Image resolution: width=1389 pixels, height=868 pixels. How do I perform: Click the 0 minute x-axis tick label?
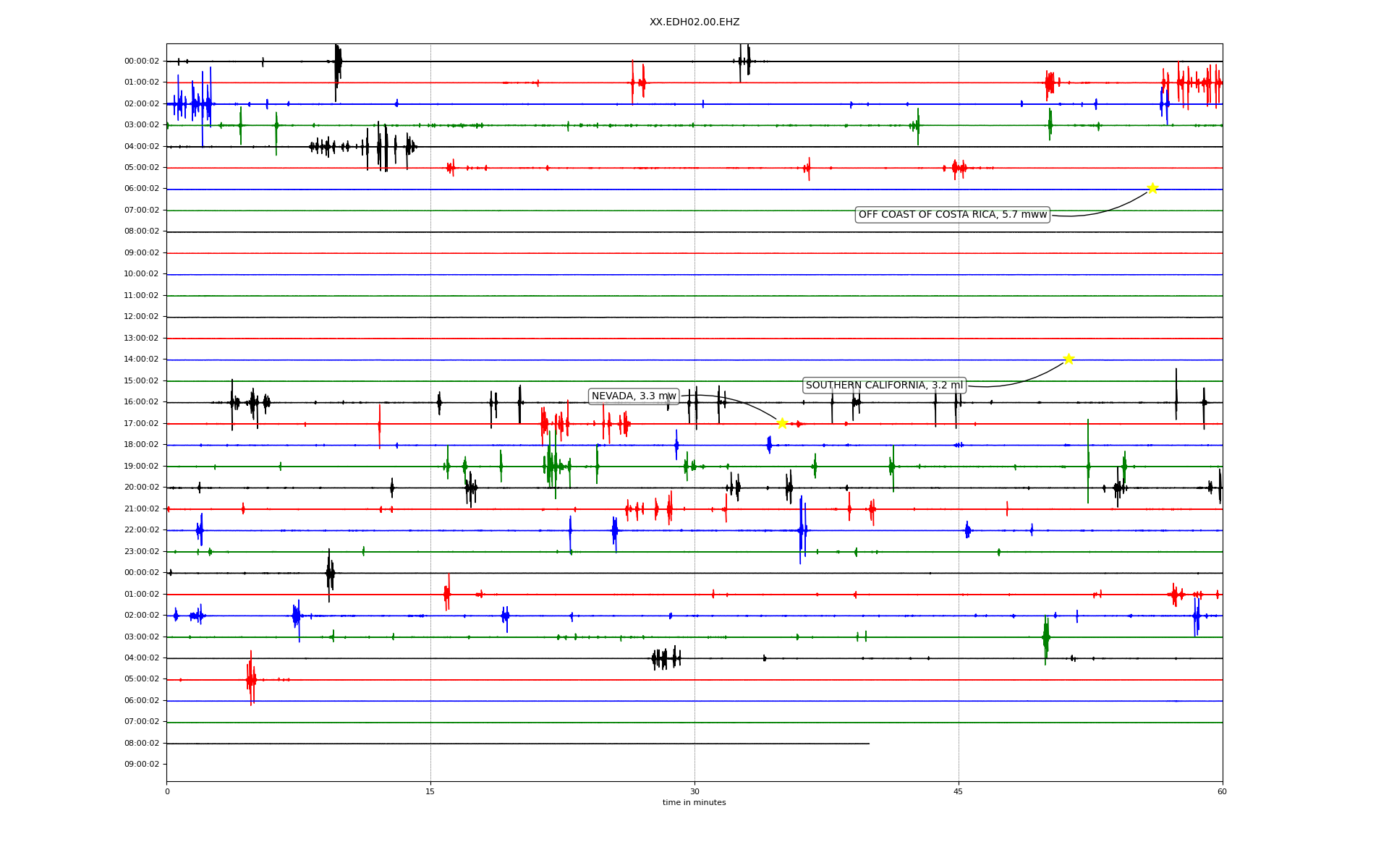click(167, 792)
